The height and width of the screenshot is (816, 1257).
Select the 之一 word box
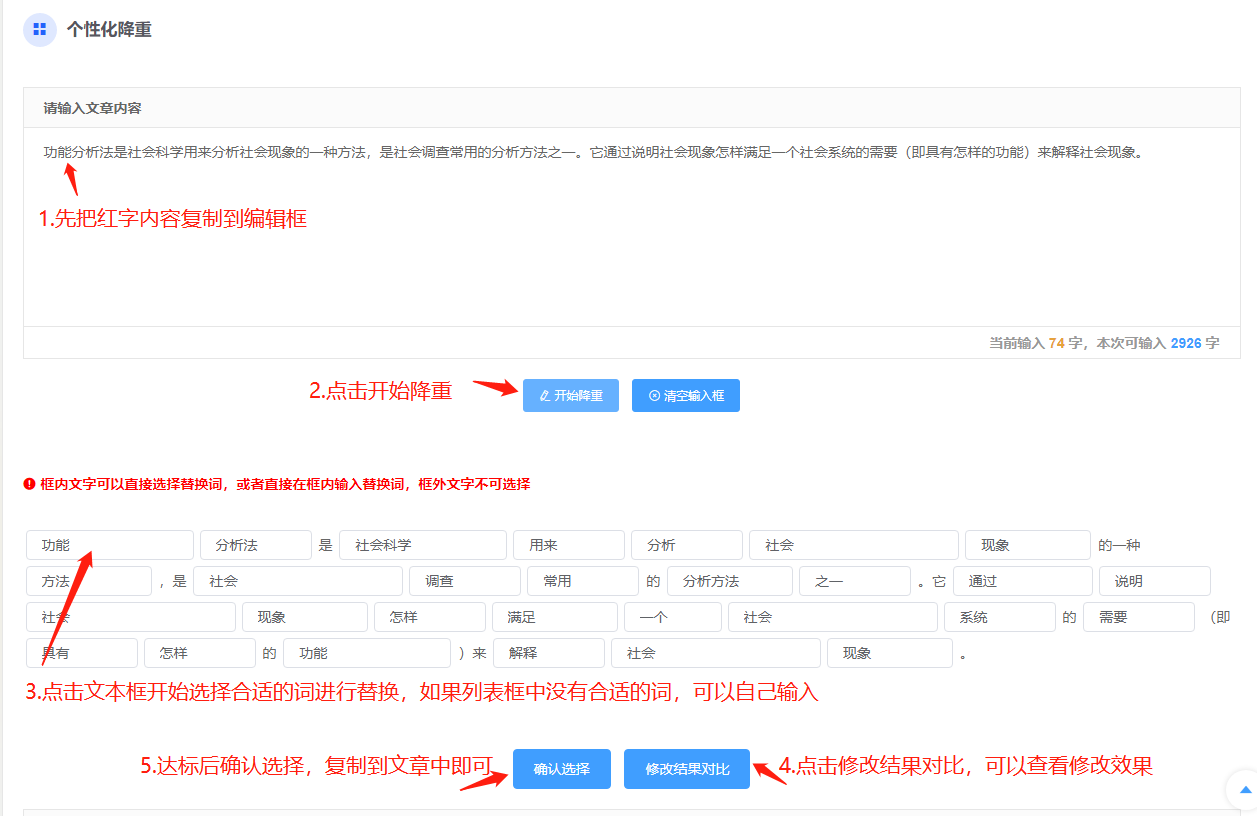[854, 581]
